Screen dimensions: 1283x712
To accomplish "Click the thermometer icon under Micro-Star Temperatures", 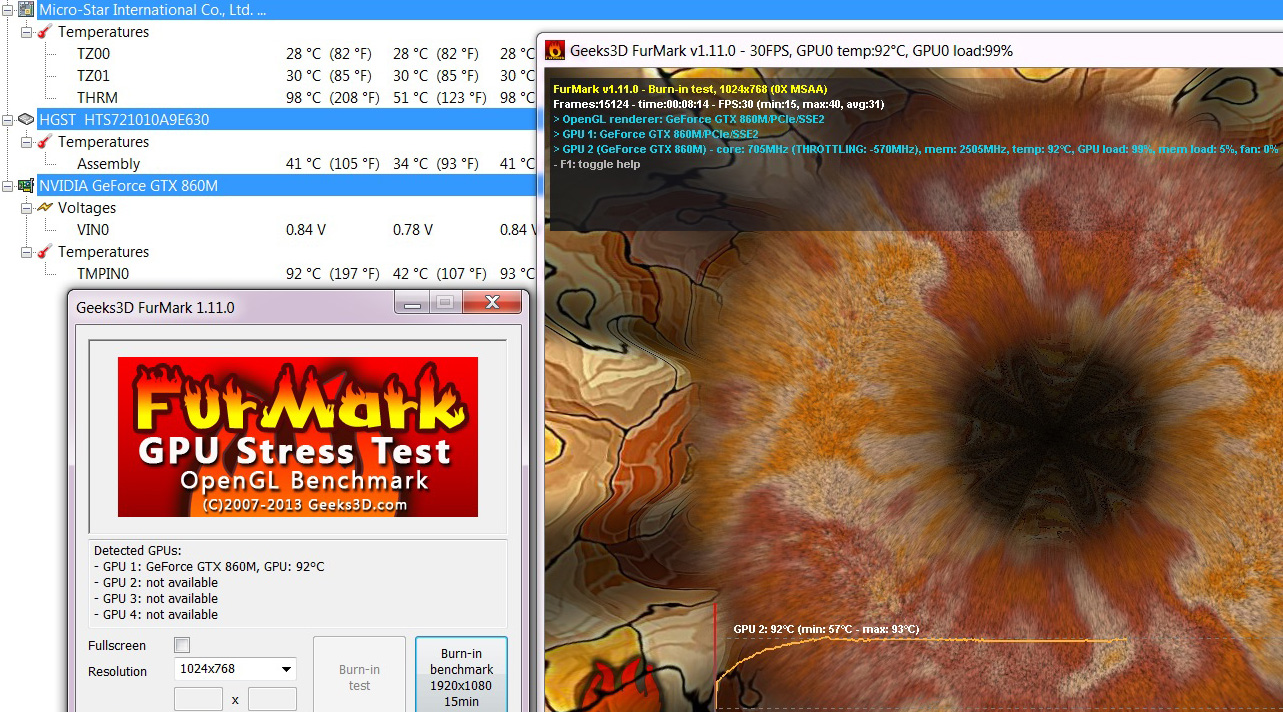I will (x=46, y=32).
